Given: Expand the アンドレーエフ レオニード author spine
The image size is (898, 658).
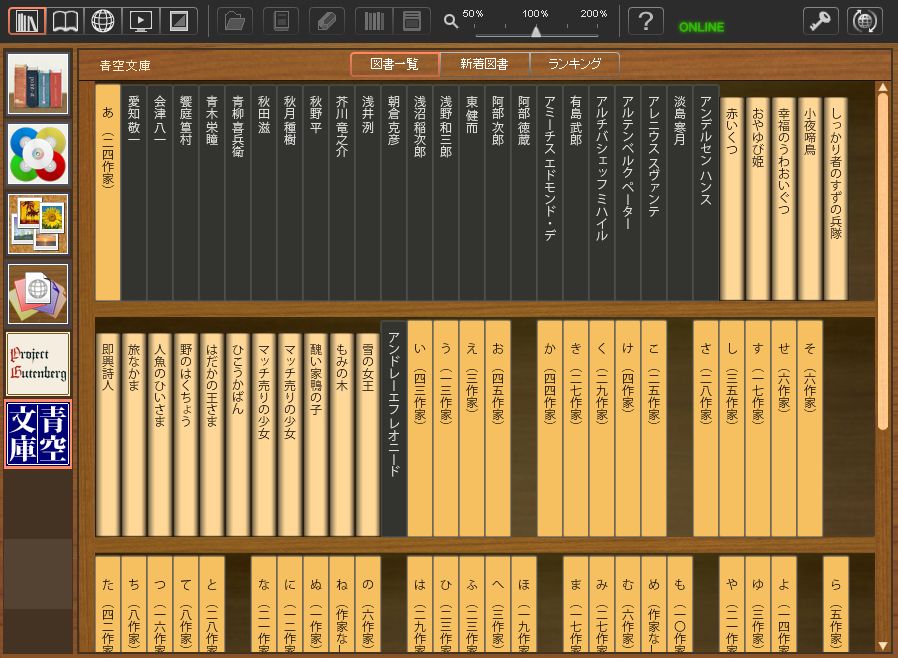Looking at the screenshot, I should (394, 428).
